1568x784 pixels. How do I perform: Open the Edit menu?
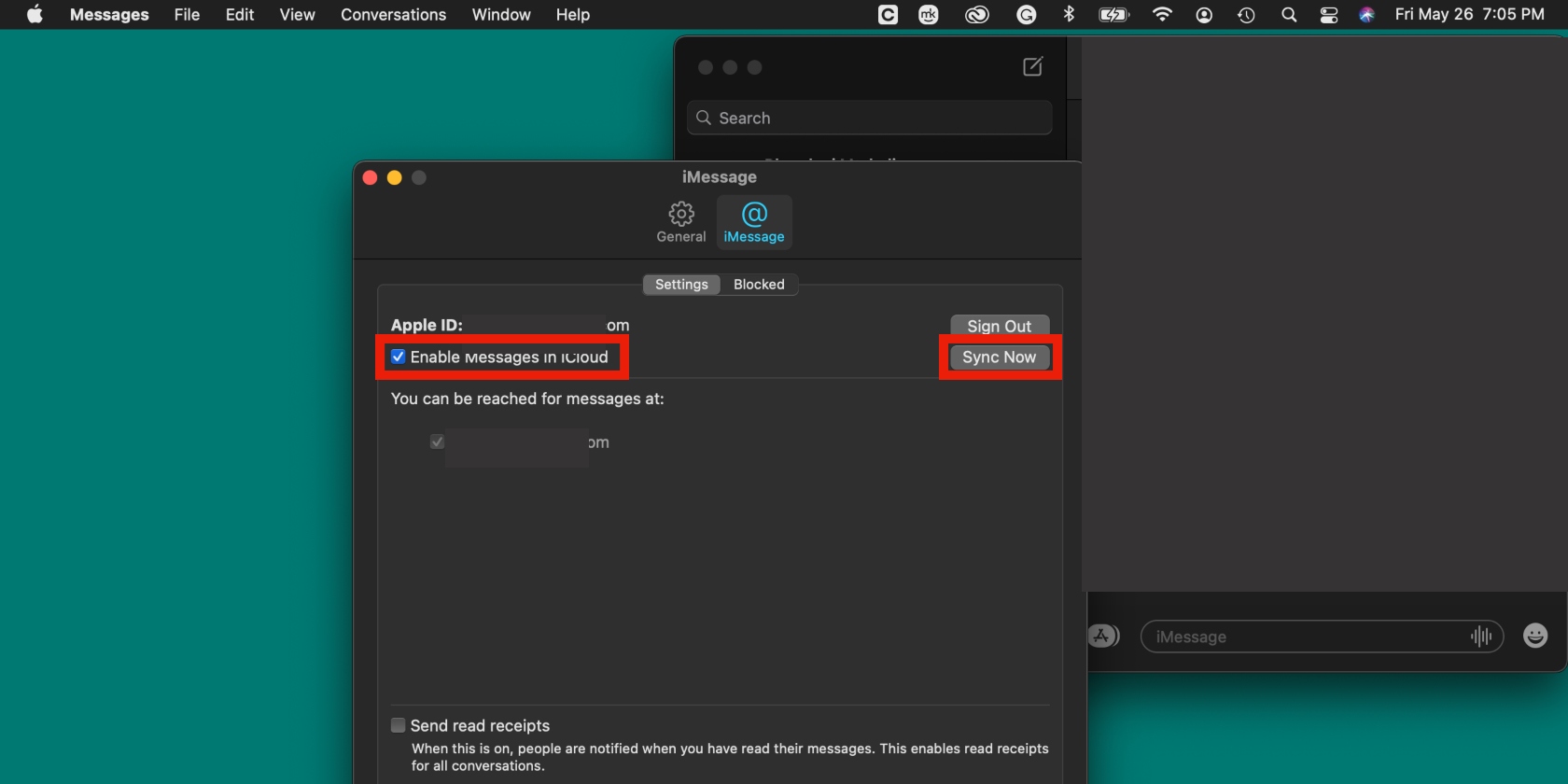click(240, 14)
